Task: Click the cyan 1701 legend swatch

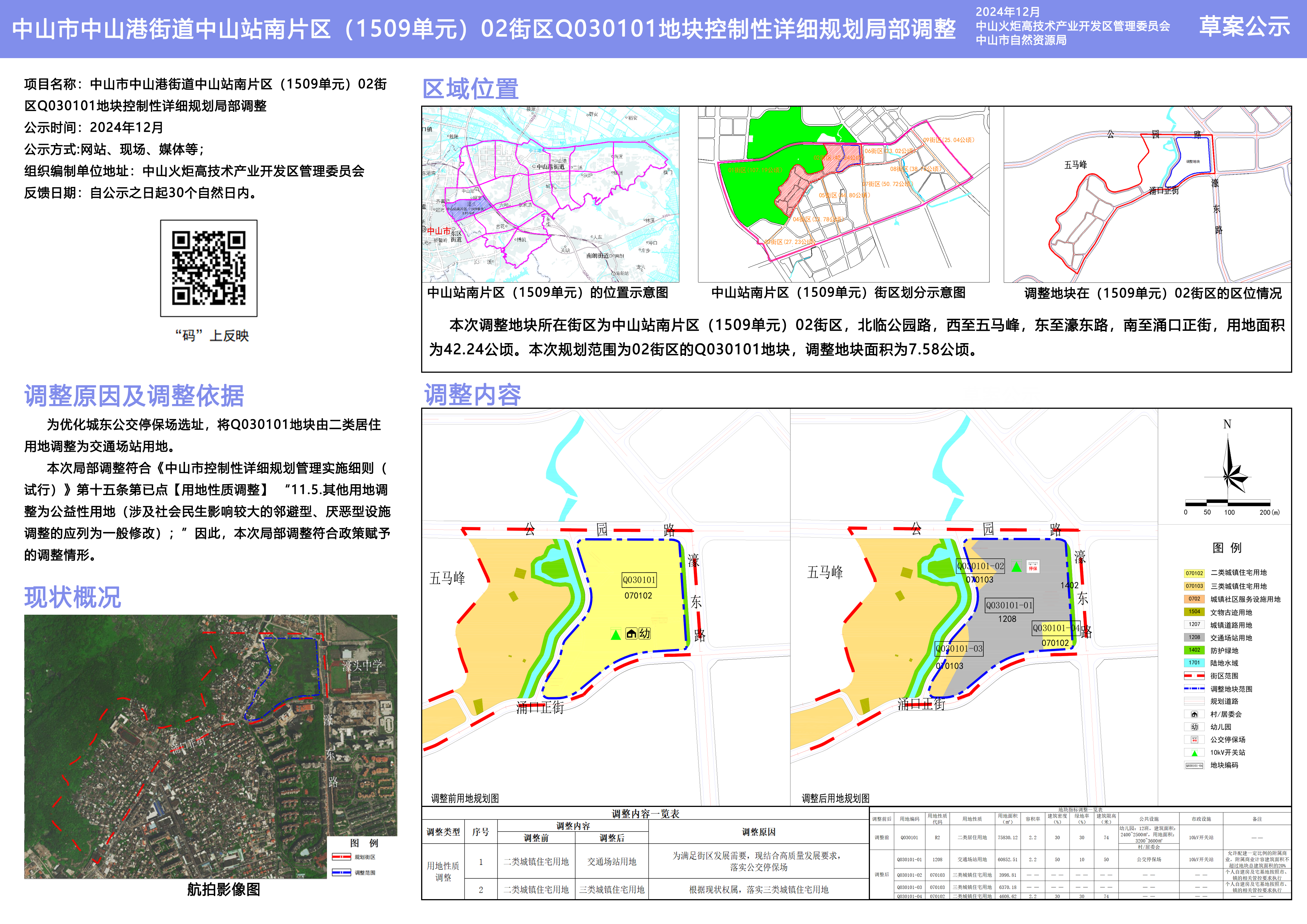Action: (1194, 663)
